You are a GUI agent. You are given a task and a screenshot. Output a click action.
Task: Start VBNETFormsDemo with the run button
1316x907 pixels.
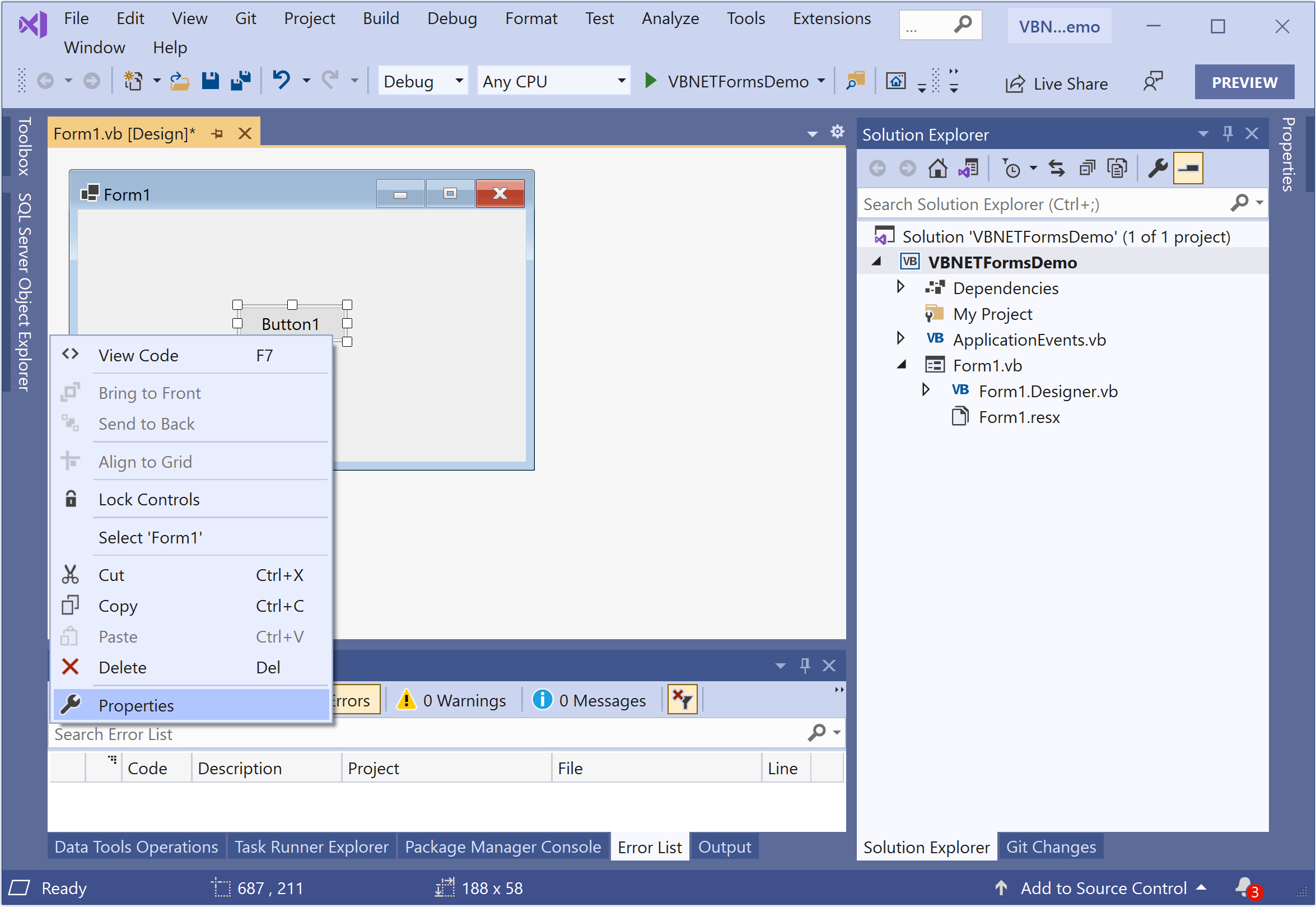(x=651, y=81)
